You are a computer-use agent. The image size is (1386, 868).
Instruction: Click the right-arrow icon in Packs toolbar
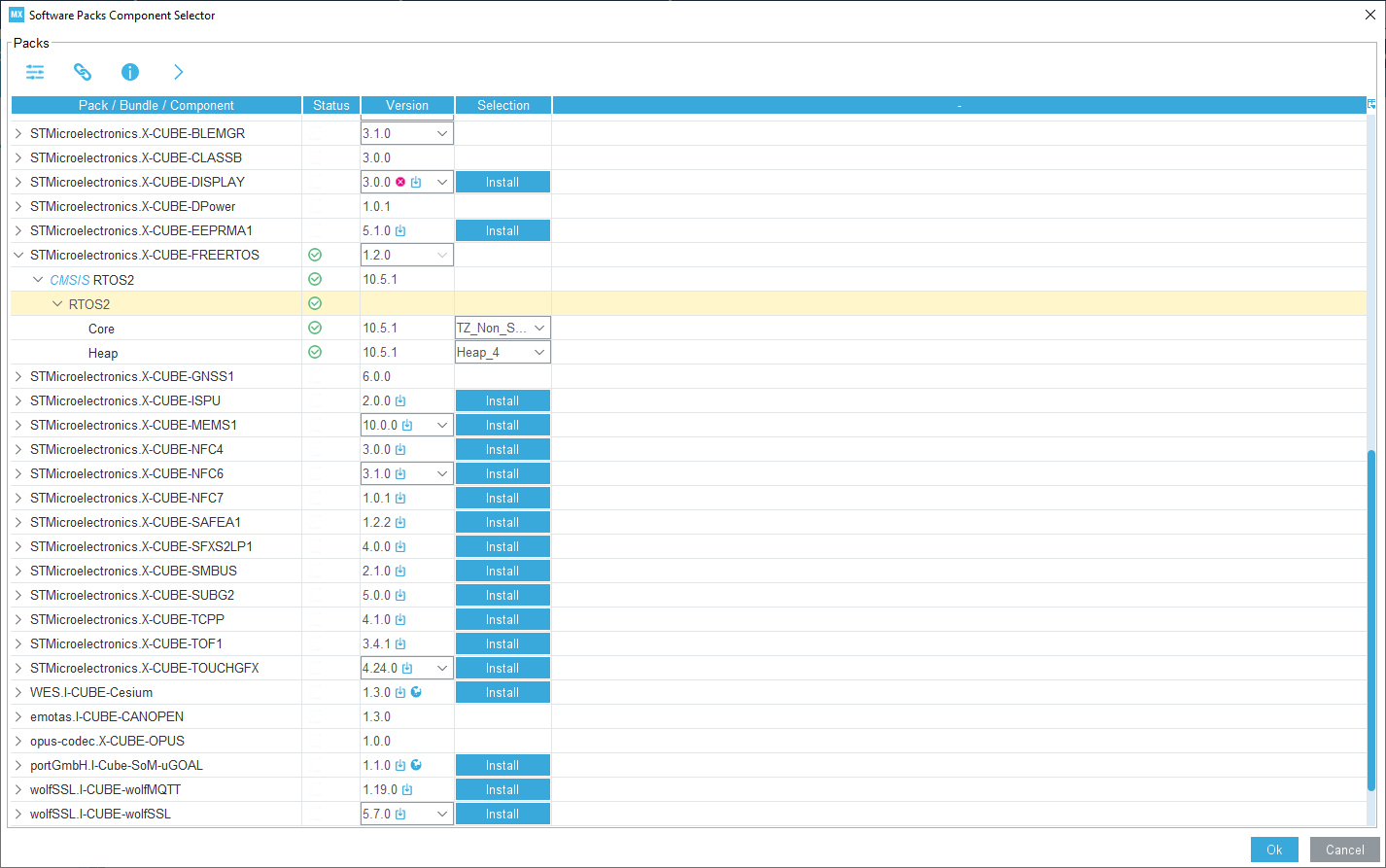(178, 72)
